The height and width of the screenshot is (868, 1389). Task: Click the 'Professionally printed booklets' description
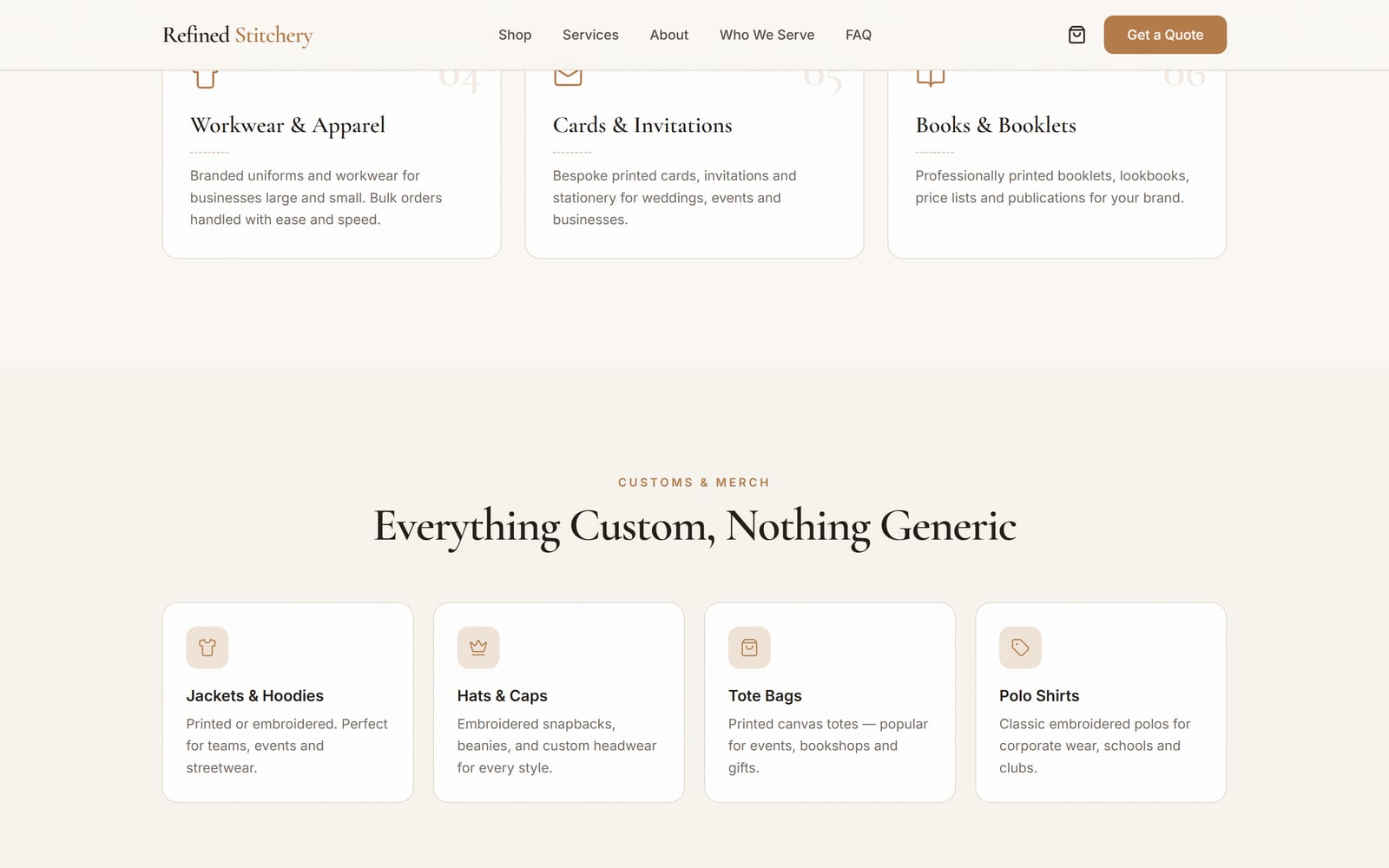tap(1052, 187)
